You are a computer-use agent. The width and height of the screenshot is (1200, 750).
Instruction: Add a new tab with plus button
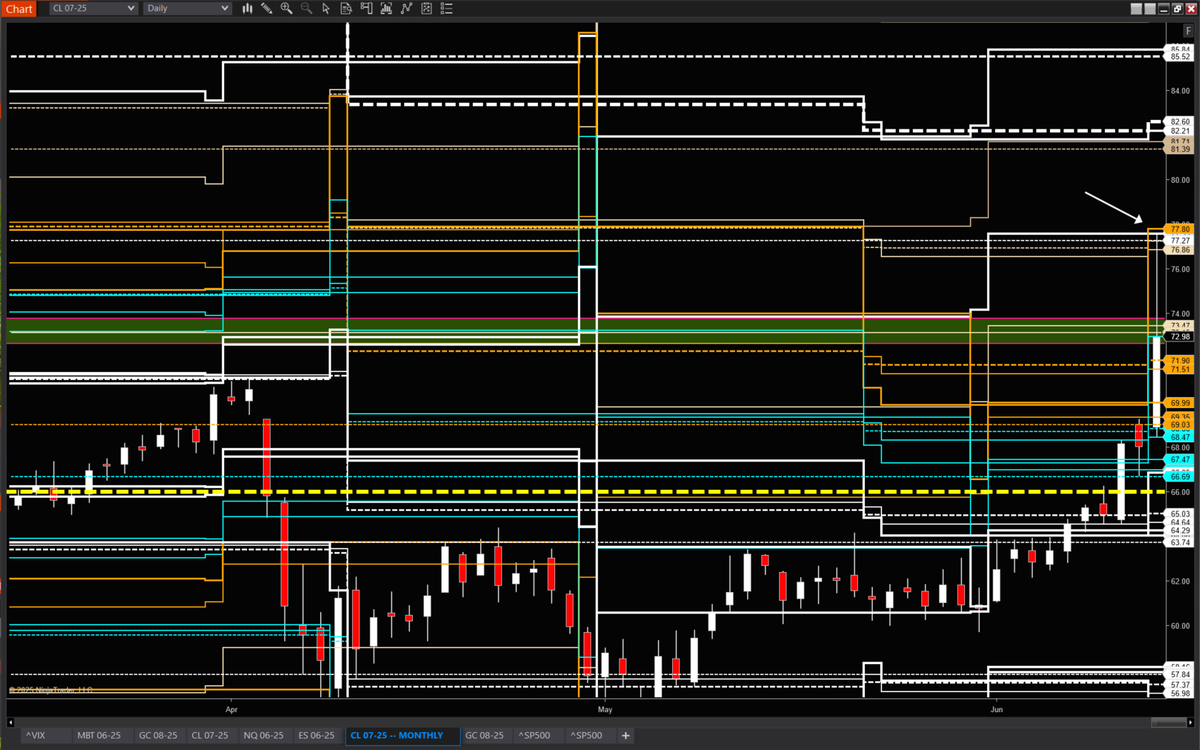(x=626, y=736)
